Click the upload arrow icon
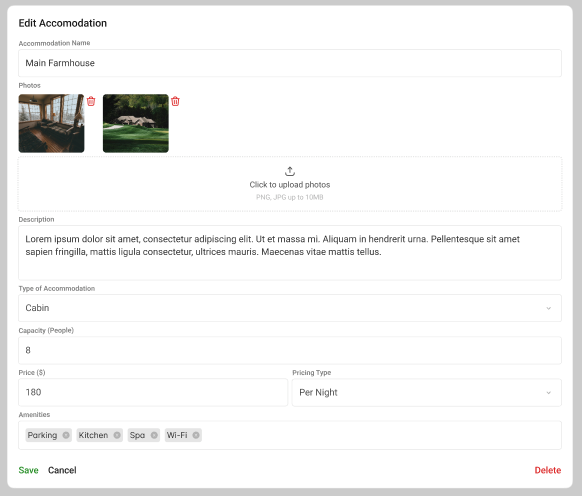 tap(290, 171)
